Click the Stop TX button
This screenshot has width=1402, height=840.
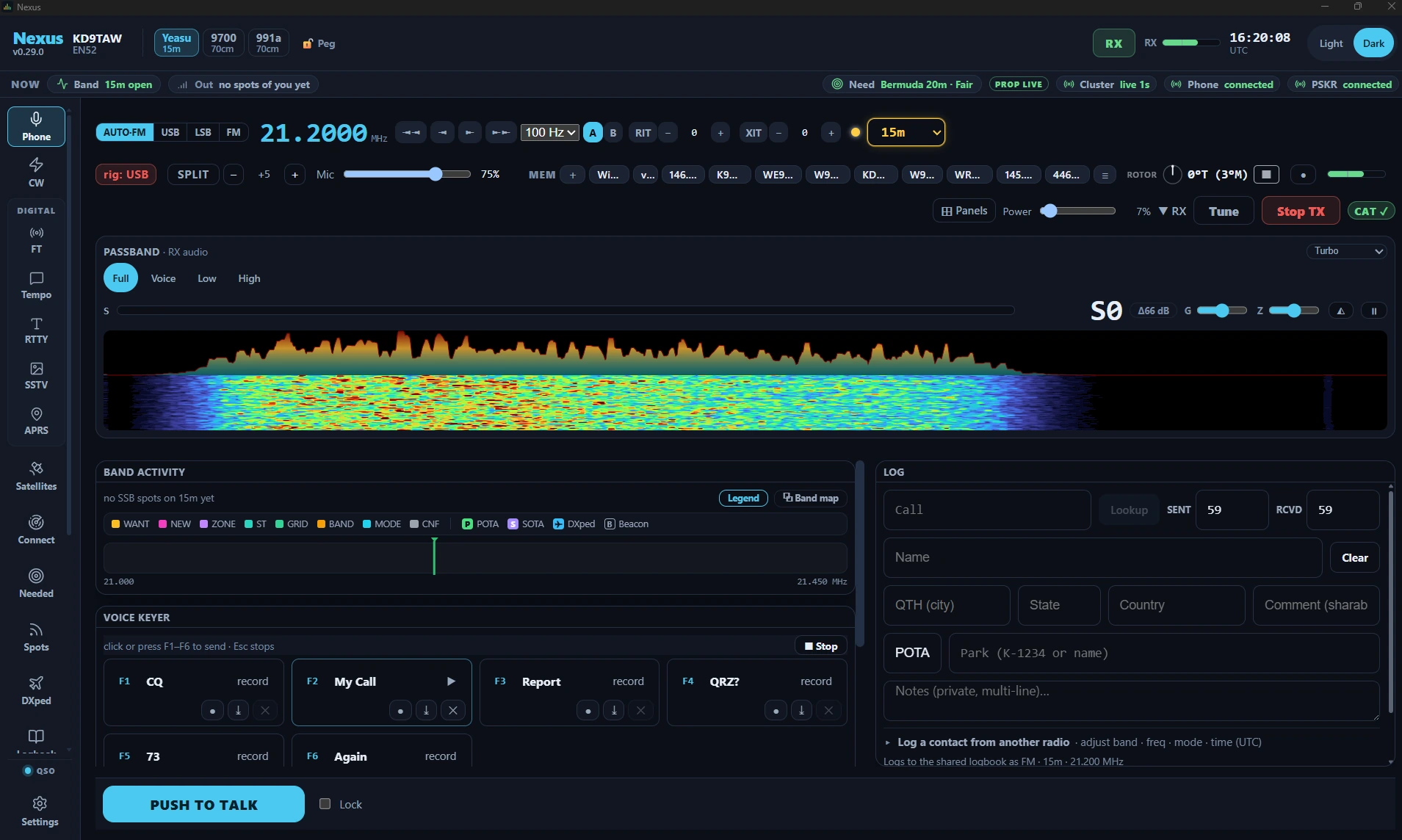[1301, 211]
